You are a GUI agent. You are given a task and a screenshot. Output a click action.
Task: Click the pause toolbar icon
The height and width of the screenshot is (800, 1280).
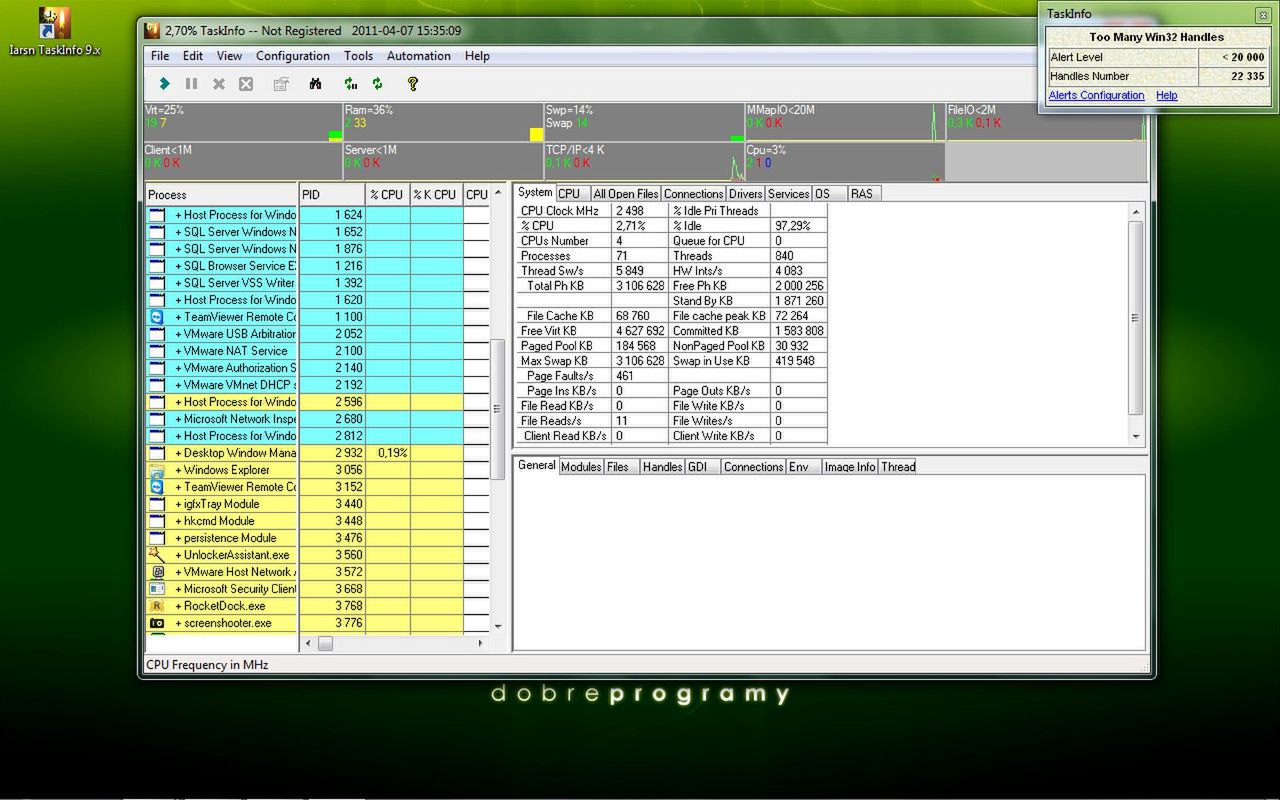coord(192,84)
